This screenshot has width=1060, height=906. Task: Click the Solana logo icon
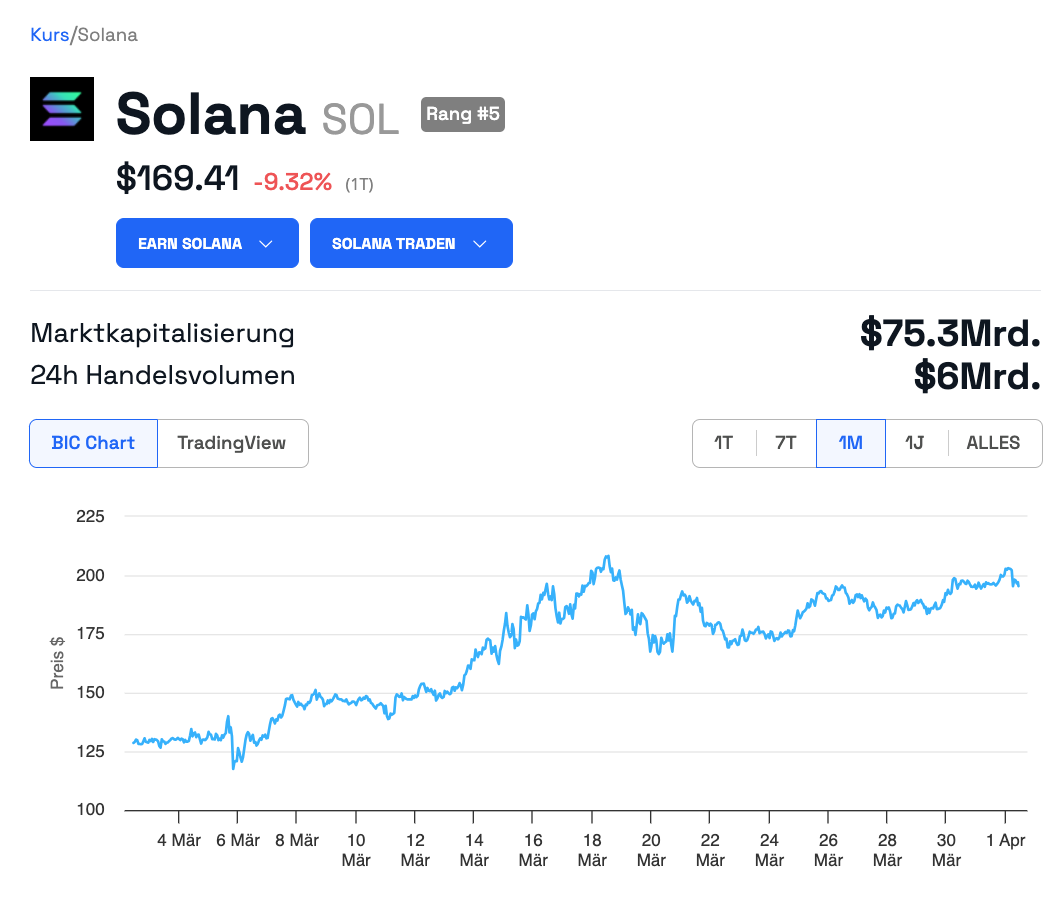click(62, 109)
